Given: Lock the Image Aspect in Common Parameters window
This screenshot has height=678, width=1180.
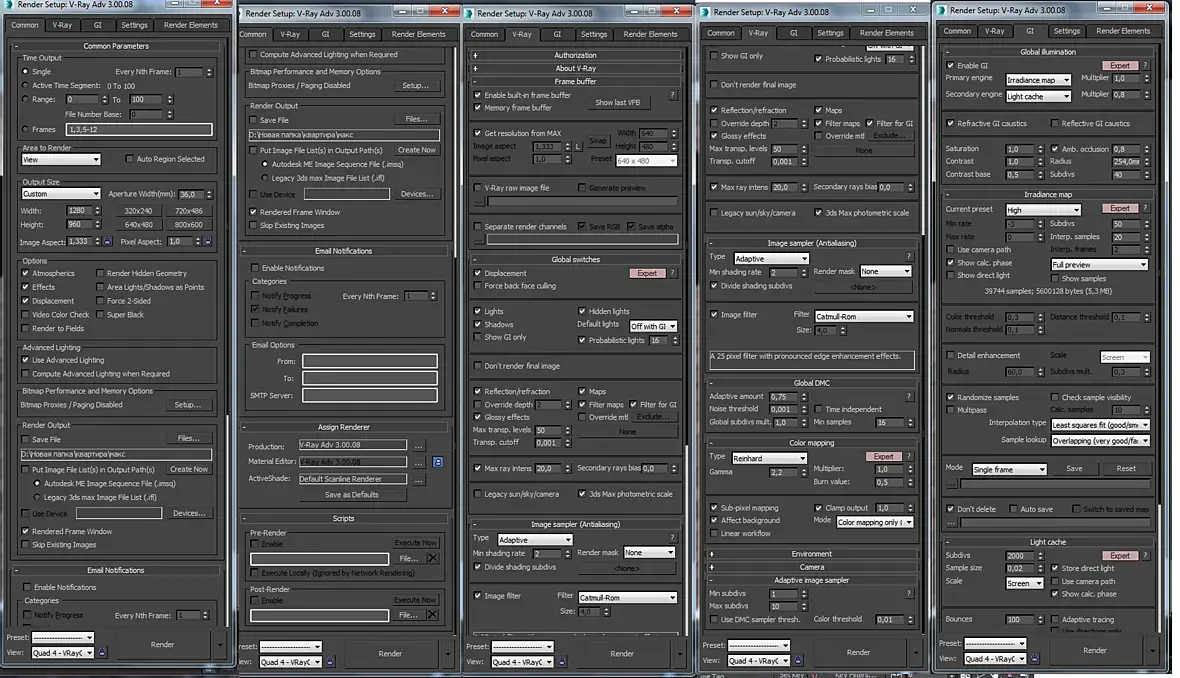Looking at the screenshot, I should (108, 242).
